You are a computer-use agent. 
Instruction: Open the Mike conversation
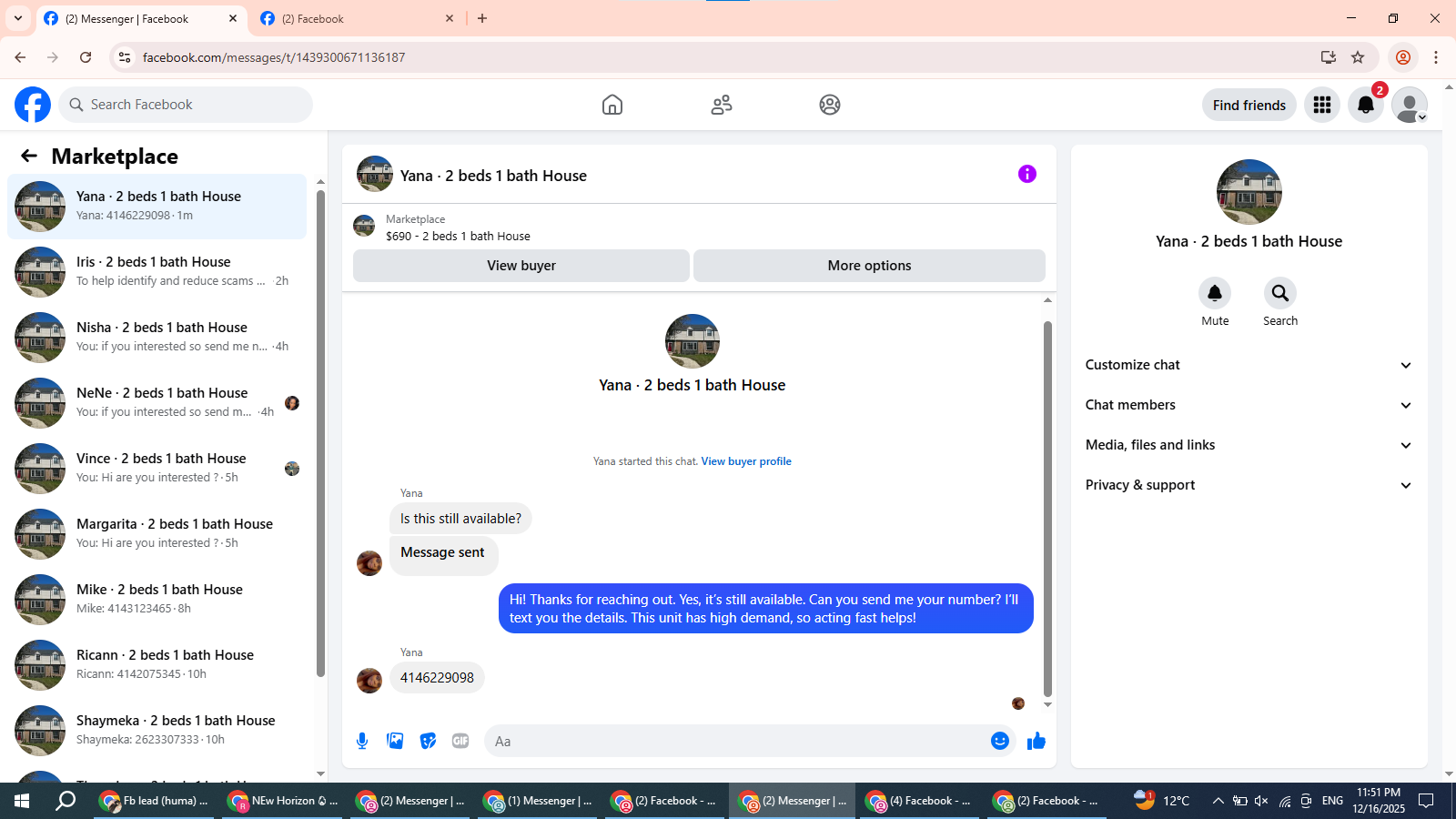[157, 600]
